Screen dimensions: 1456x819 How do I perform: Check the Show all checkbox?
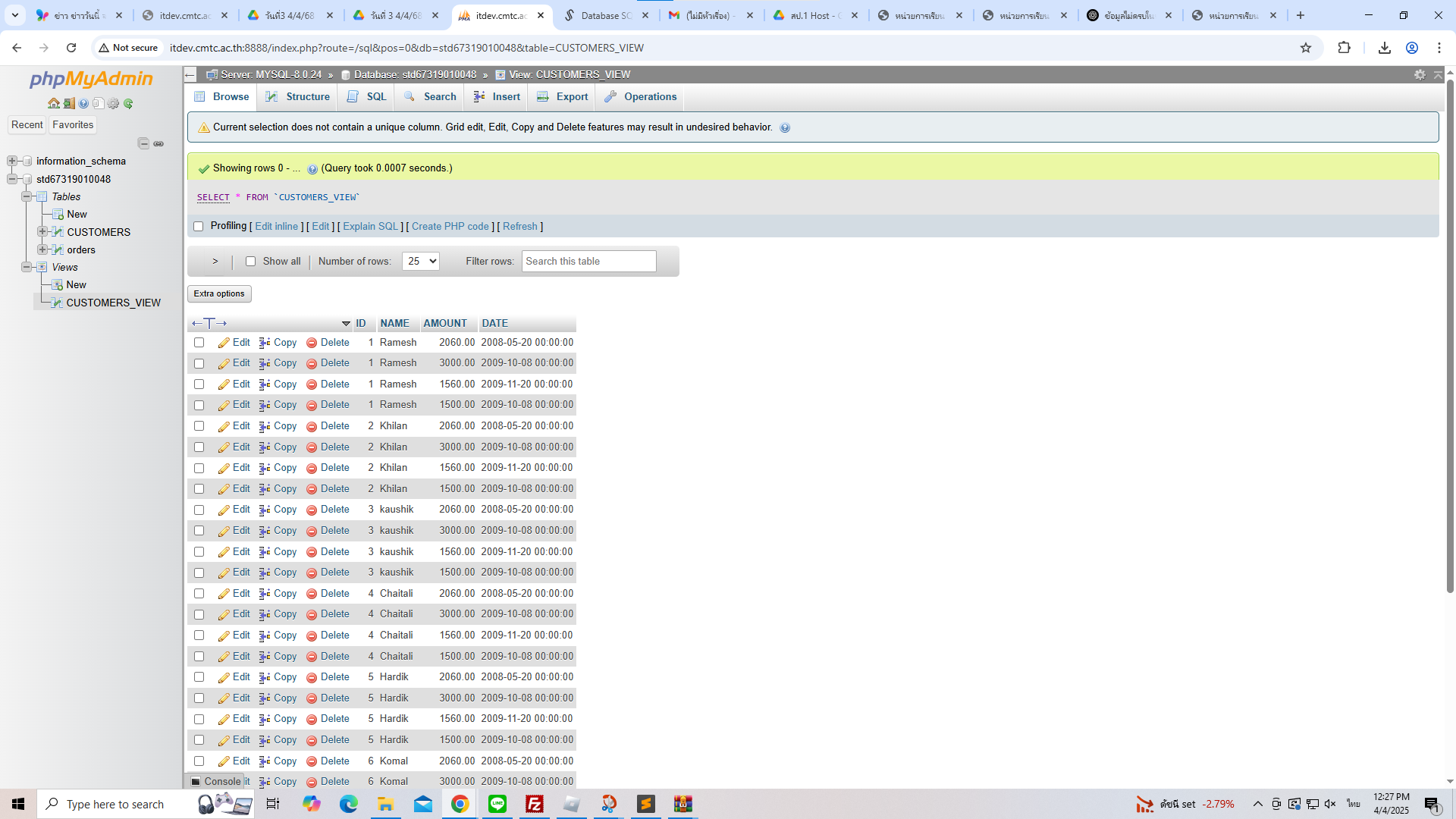point(250,261)
